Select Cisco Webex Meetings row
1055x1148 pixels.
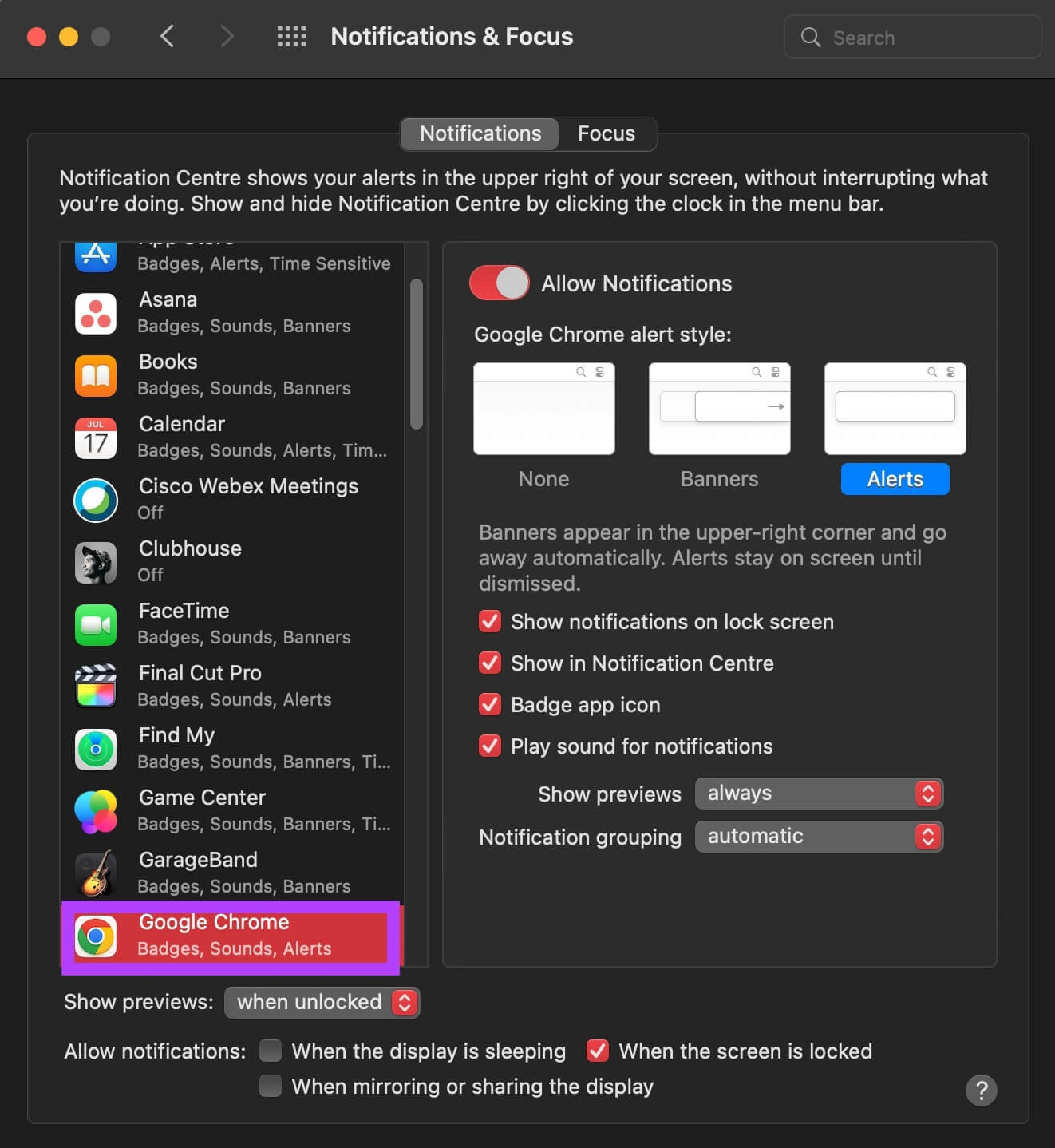tap(232, 500)
